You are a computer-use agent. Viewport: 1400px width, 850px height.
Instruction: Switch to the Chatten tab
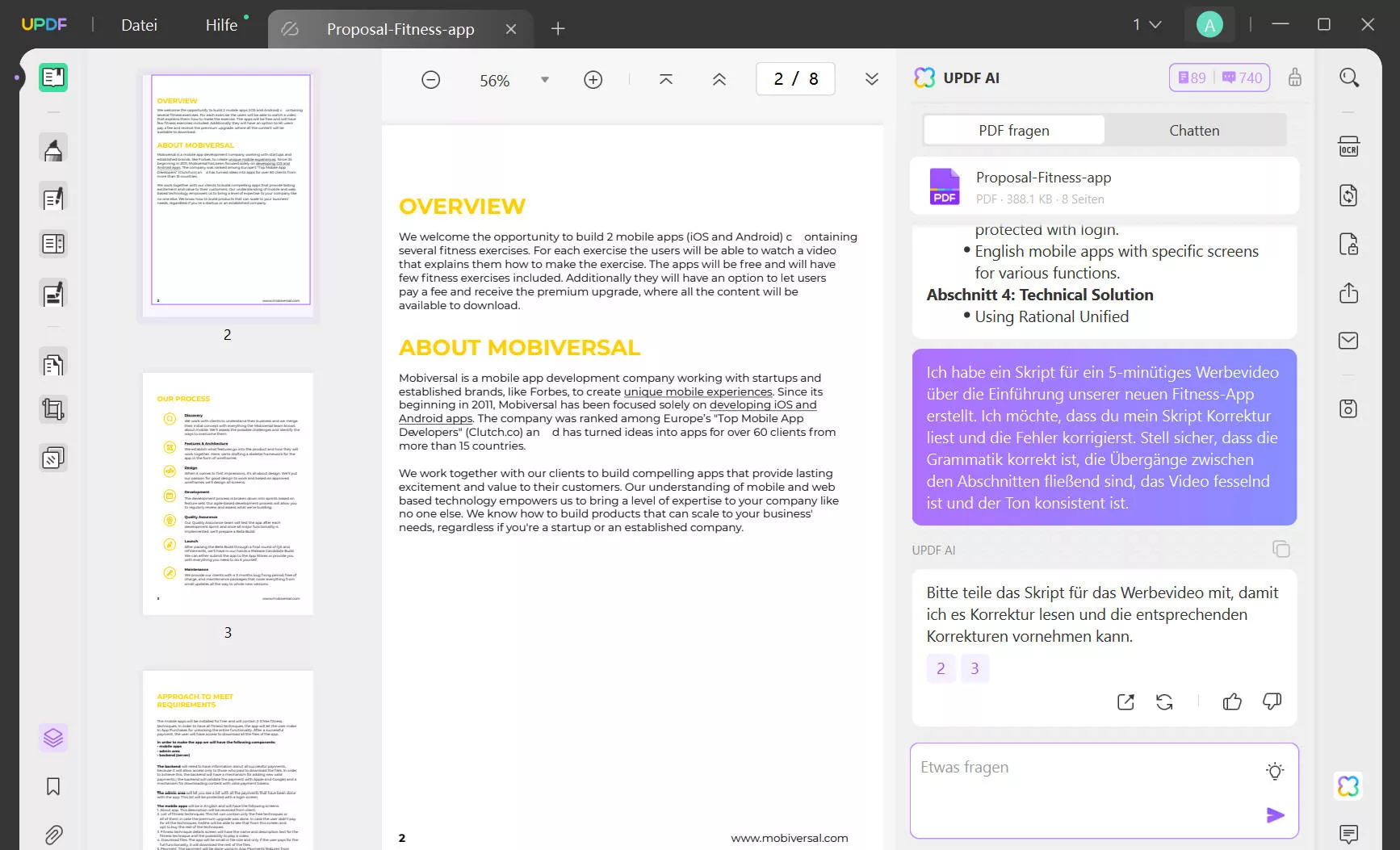pos(1195,130)
